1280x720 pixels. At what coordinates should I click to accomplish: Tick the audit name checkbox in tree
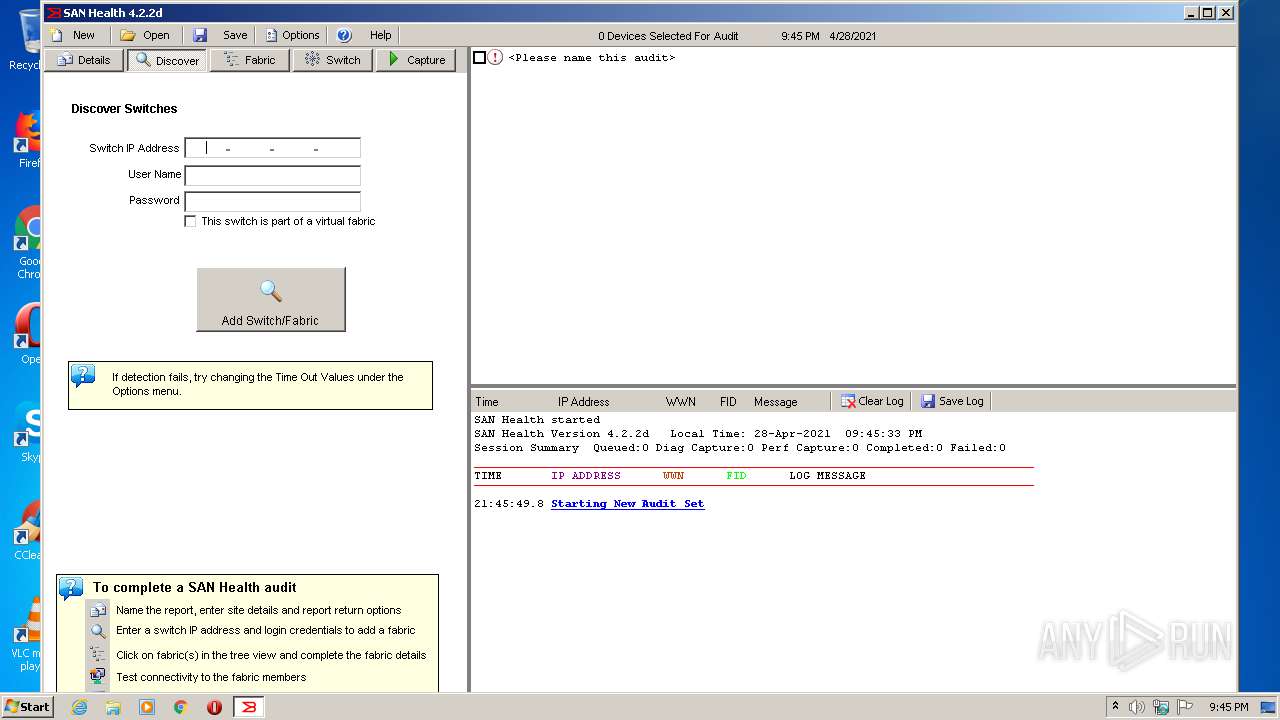479,58
